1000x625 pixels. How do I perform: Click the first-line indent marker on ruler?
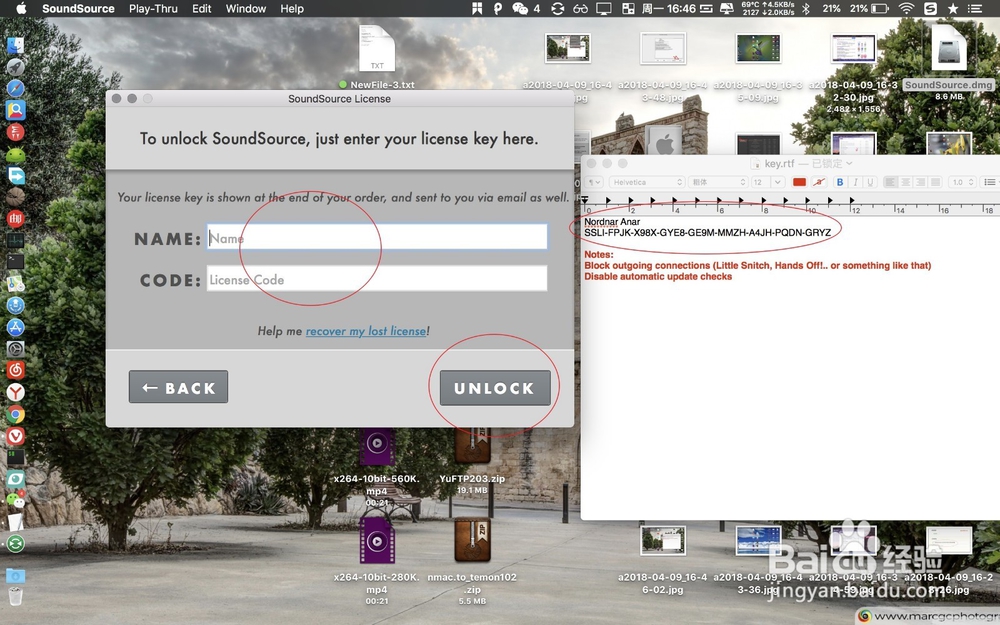(585, 200)
